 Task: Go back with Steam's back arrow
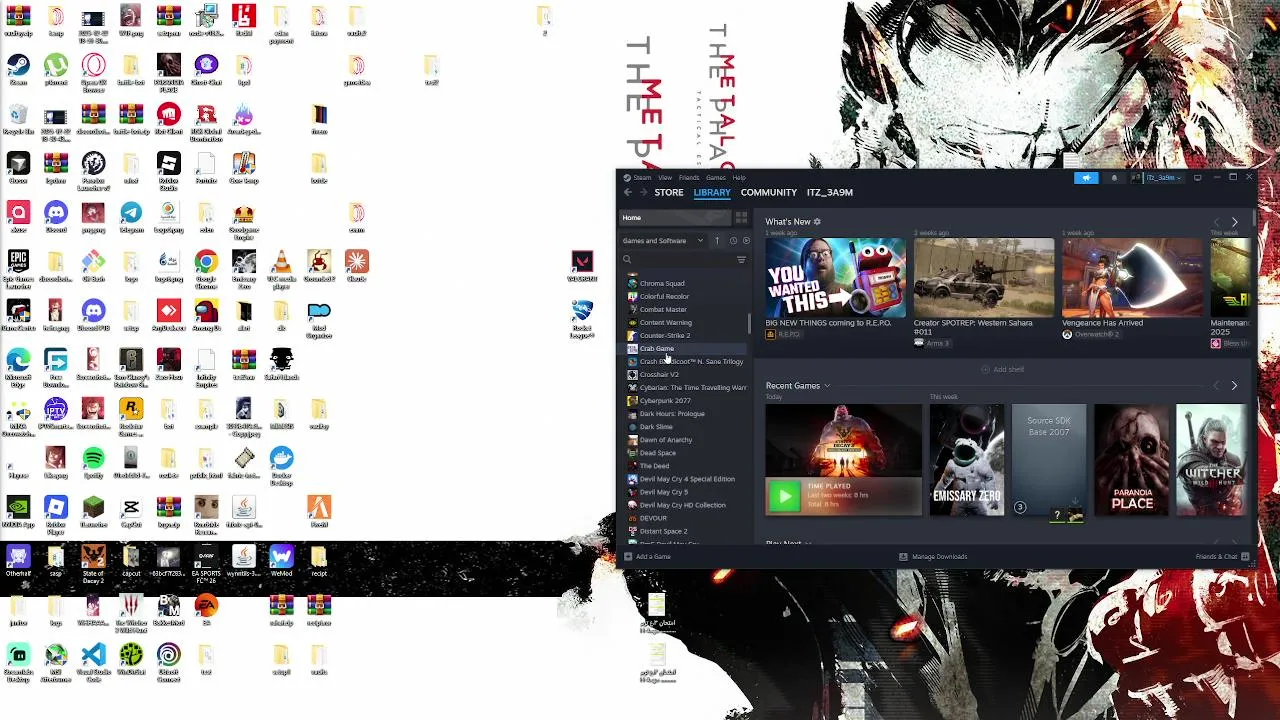tap(627, 192)
